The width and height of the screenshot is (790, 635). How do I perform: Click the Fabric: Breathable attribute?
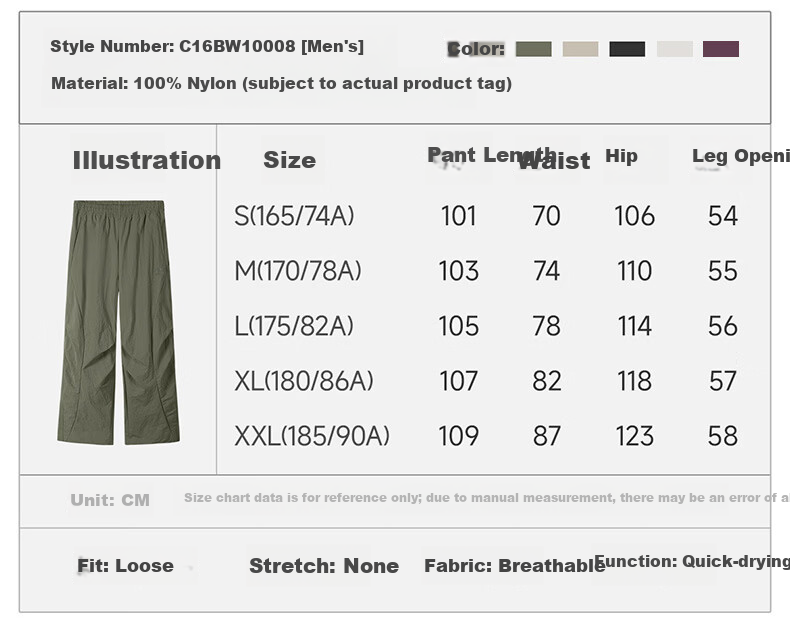[514, 566]
